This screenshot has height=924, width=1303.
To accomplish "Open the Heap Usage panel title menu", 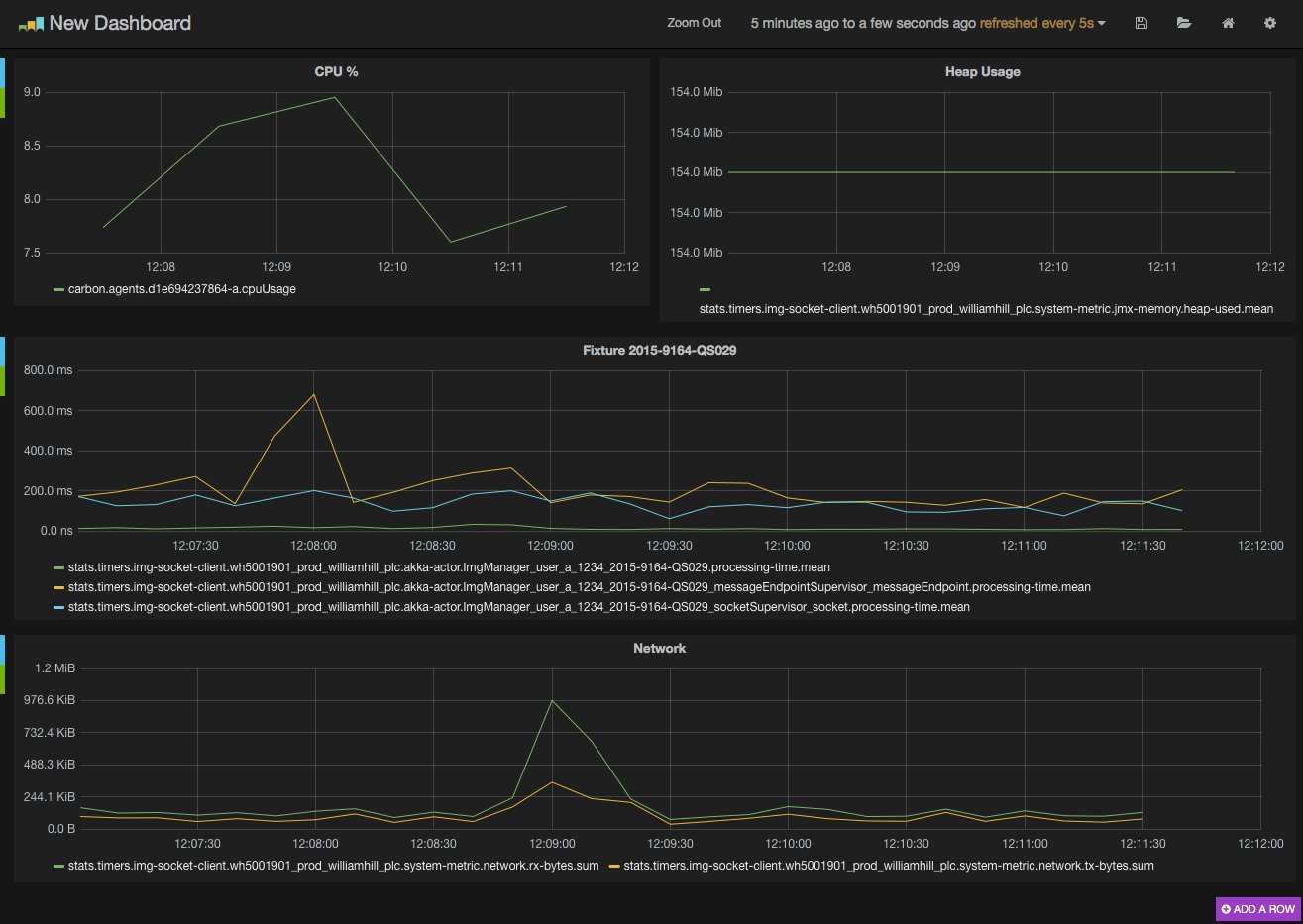I will [x=982, y=72].
